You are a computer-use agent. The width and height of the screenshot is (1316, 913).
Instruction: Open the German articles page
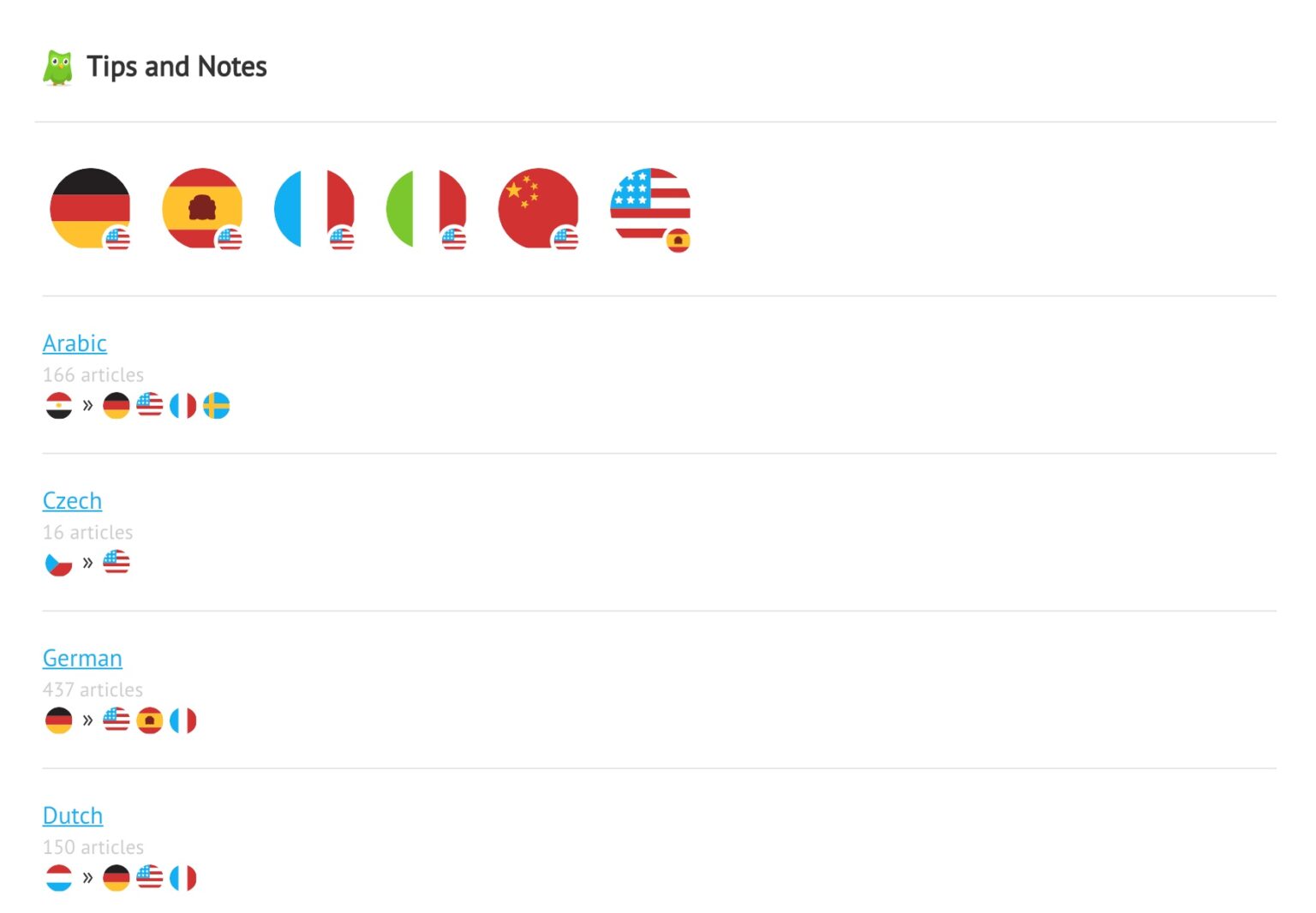82,658
